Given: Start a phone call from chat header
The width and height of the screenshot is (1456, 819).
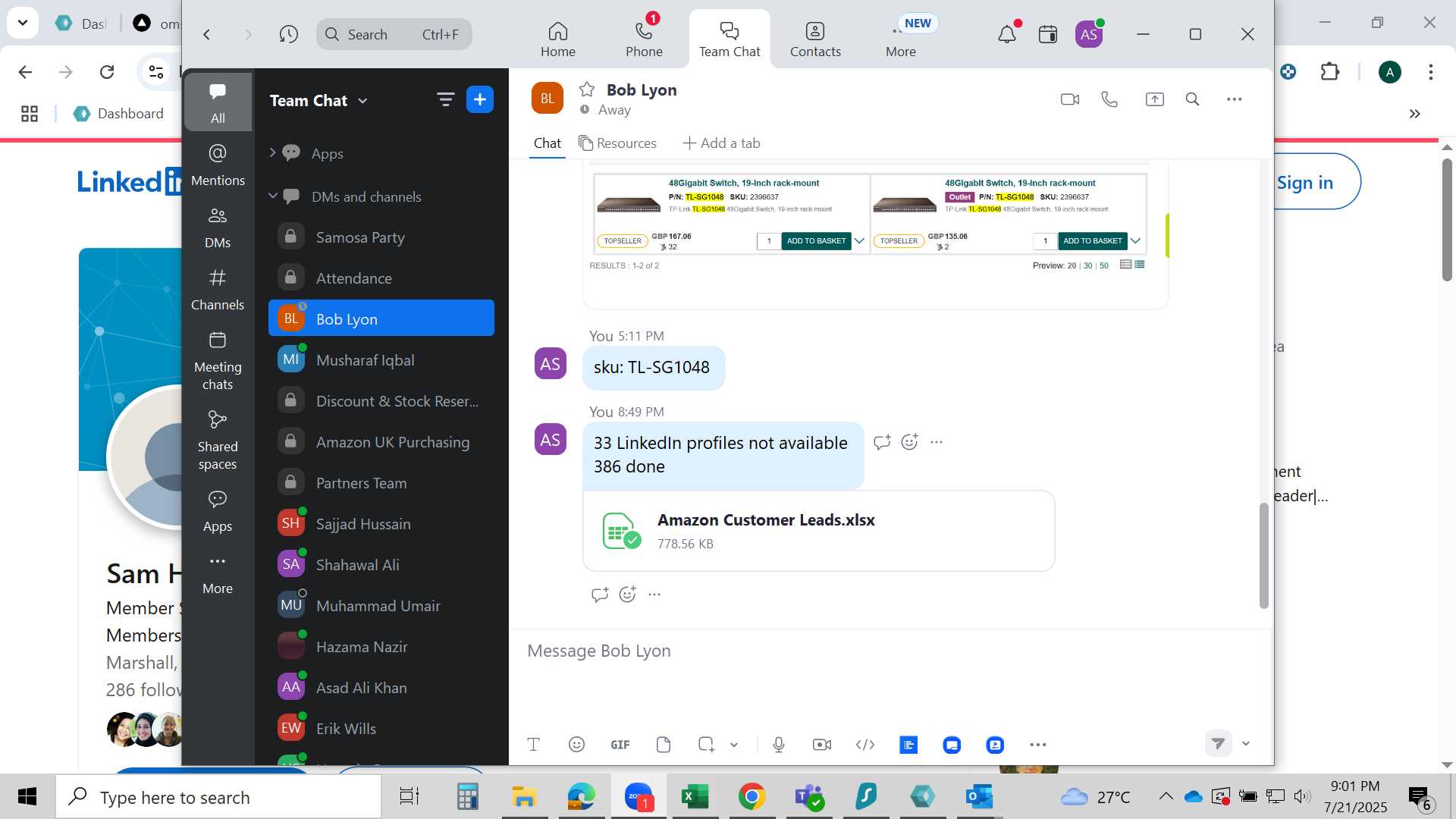Looking at the screenshot, I should (x=1109, y=99).
